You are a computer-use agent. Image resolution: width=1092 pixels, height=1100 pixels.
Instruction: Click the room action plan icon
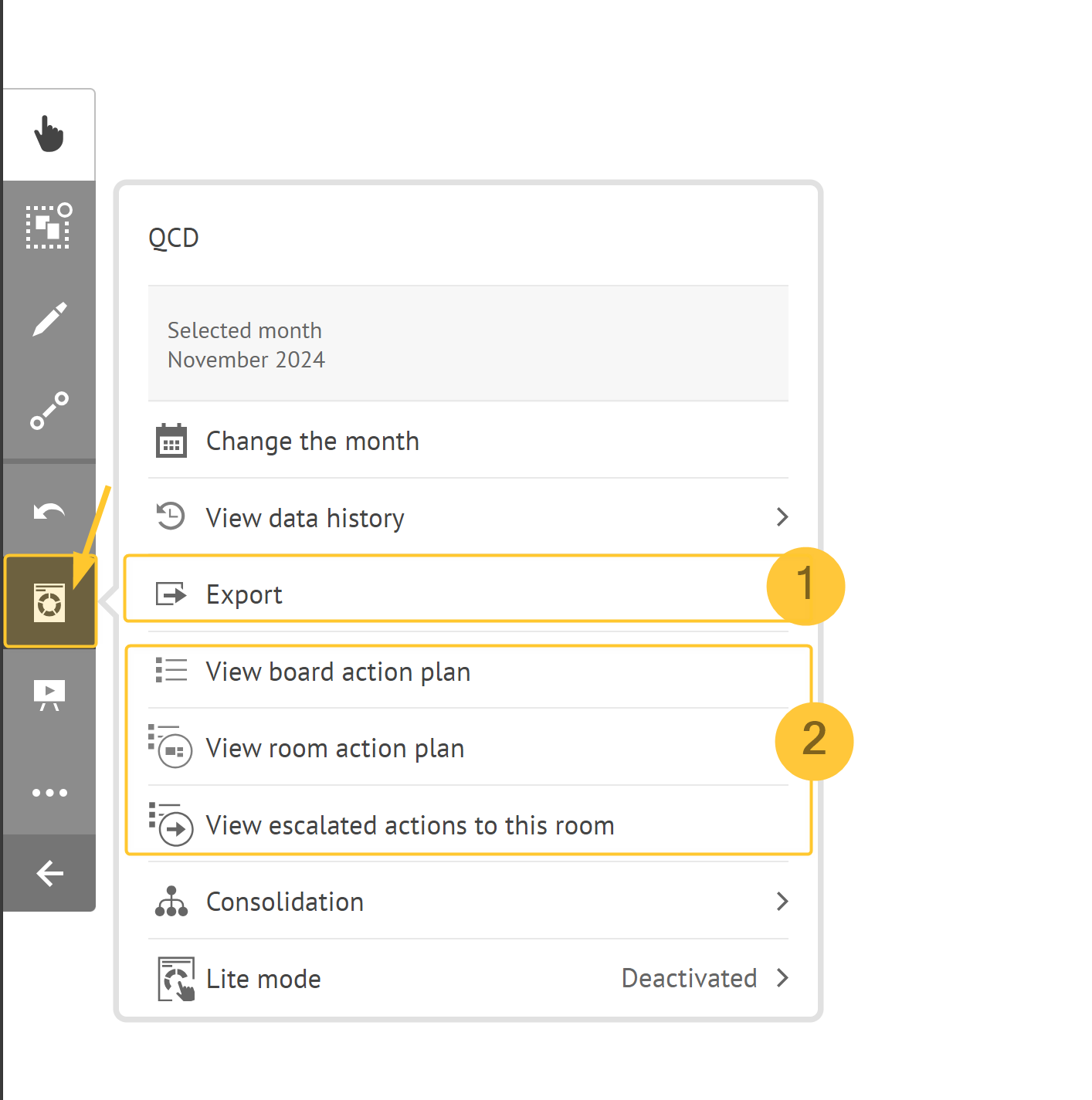171,746
